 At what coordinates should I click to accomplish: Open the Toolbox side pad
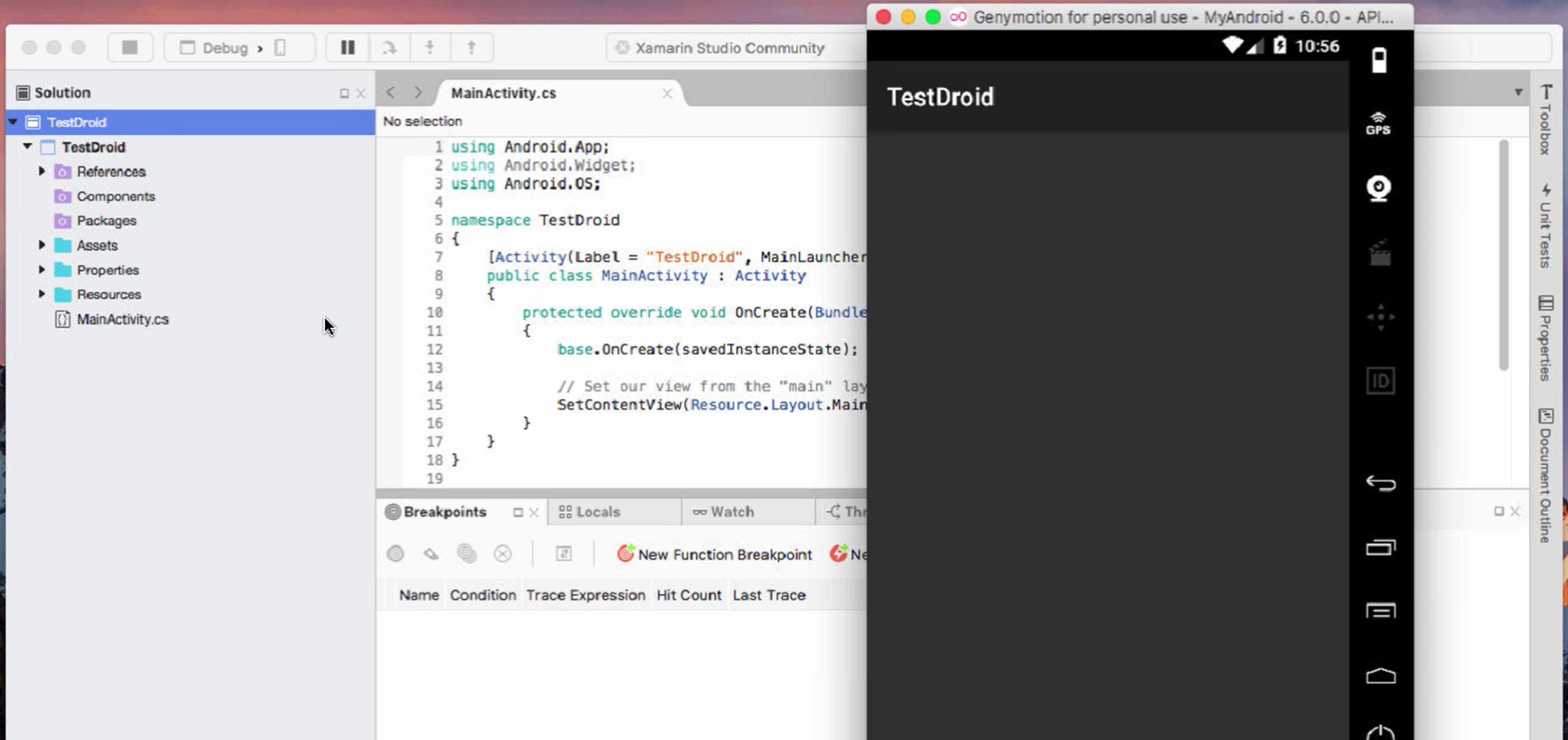(x=1546, y=119)
